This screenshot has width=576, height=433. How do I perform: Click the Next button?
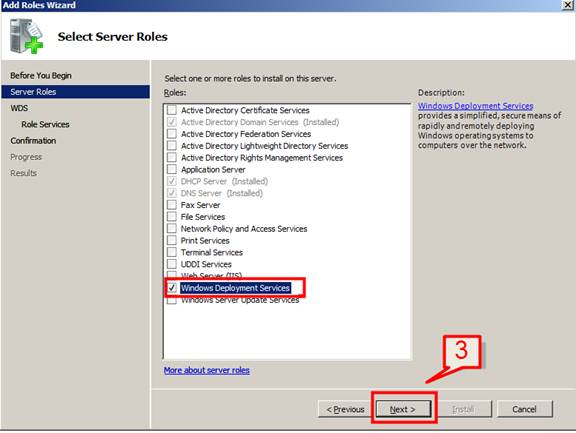pyautogui.click(x=403, y=409)
